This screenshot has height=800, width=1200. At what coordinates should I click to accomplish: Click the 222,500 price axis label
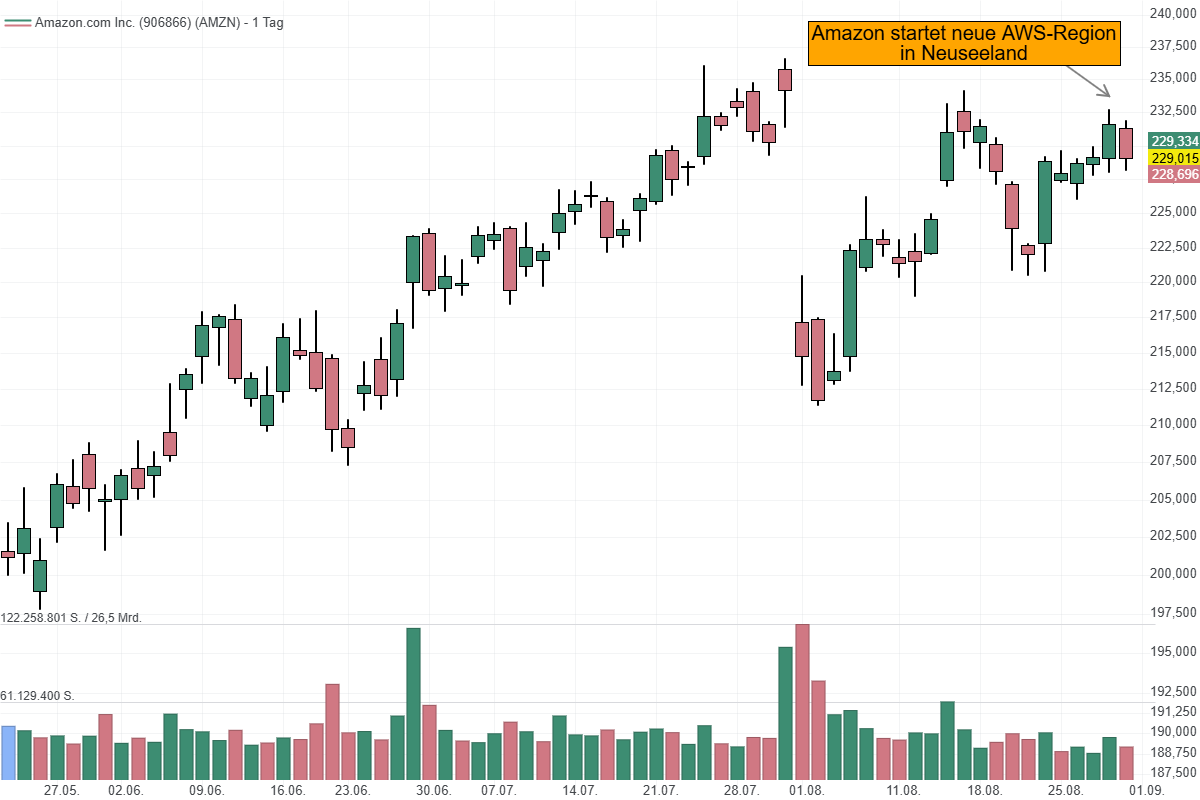click(1174, 246)
